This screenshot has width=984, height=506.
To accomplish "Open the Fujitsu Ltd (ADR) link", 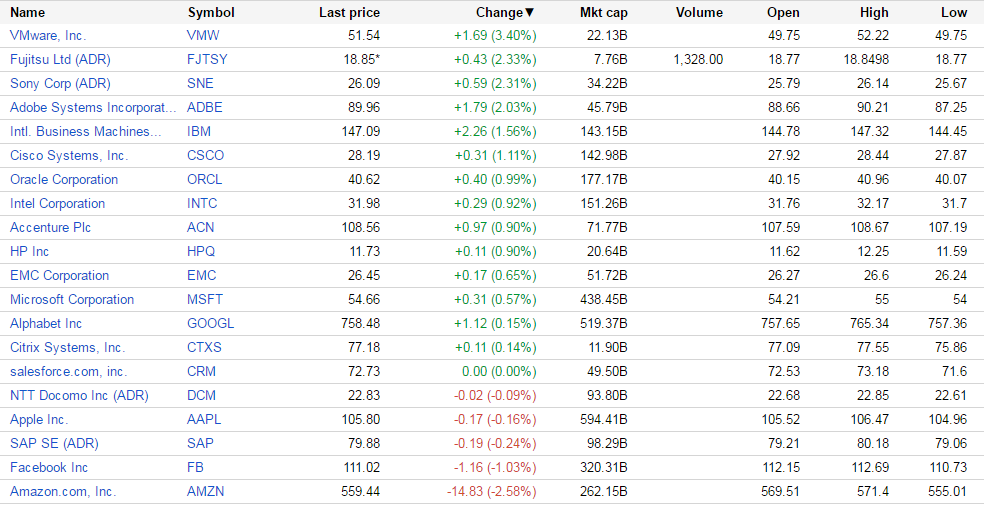I will click(x=60, y=59).
